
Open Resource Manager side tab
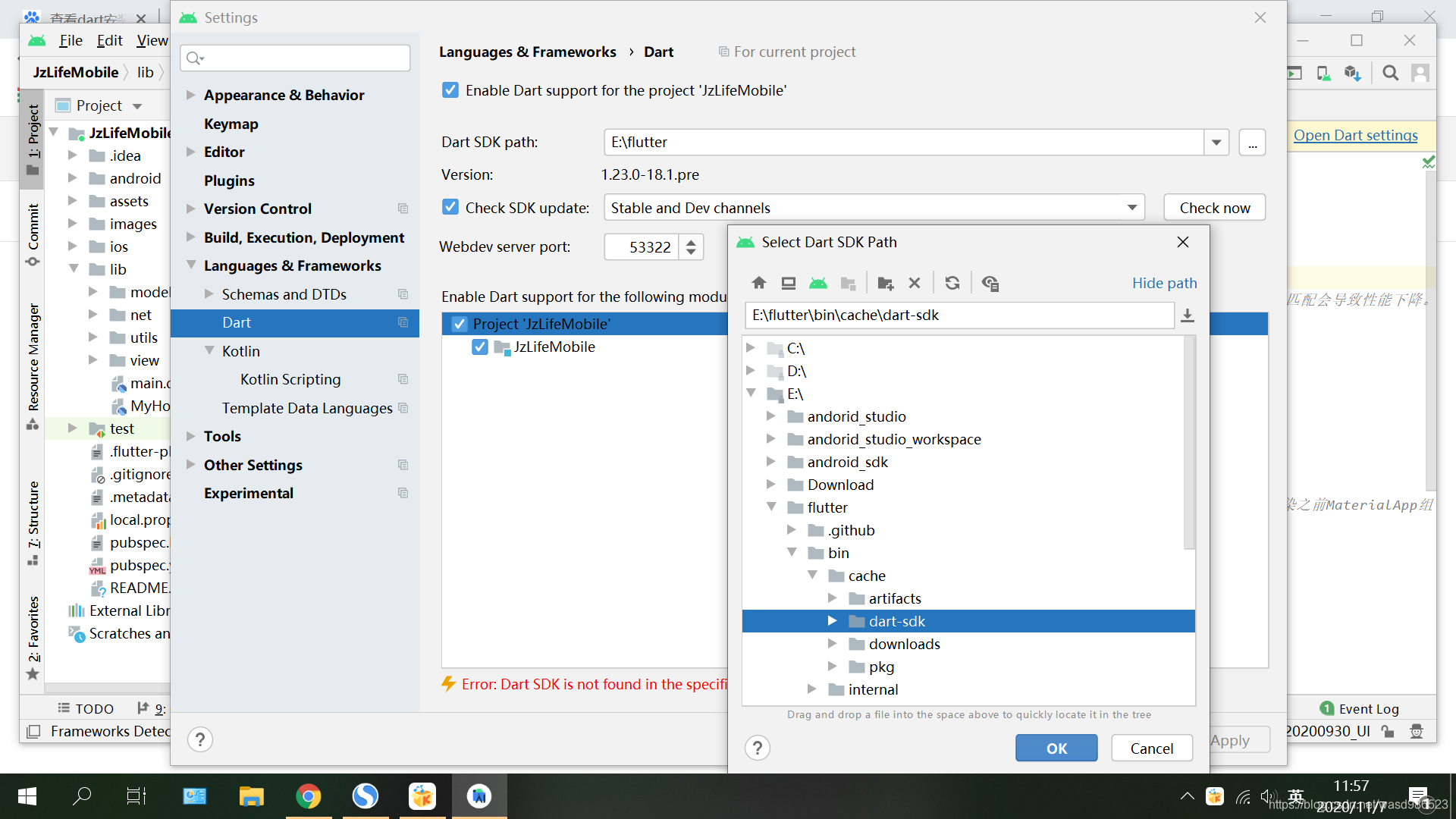[x=33, y=366]
